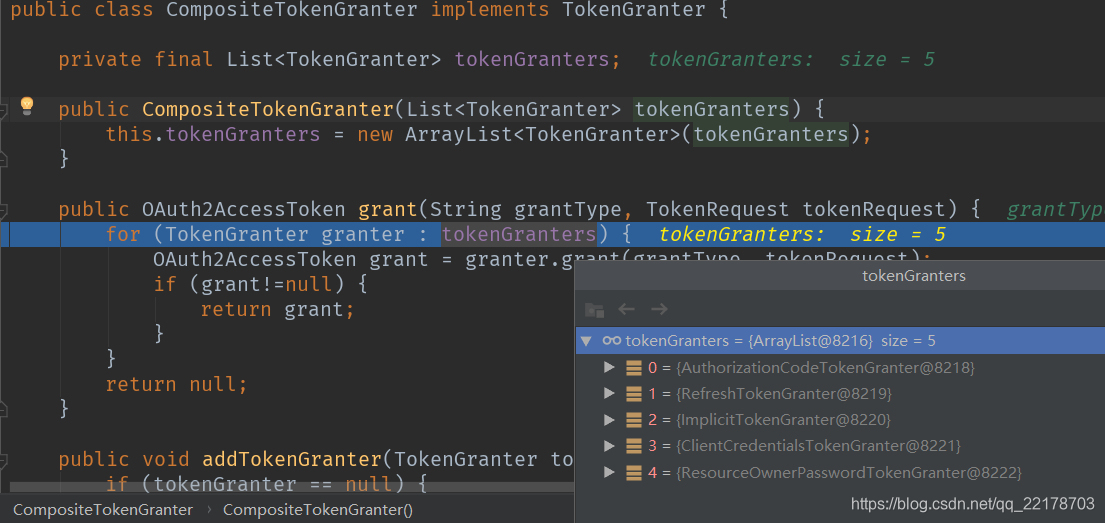Click the field icon beside element 4

[x=634, y=472]
